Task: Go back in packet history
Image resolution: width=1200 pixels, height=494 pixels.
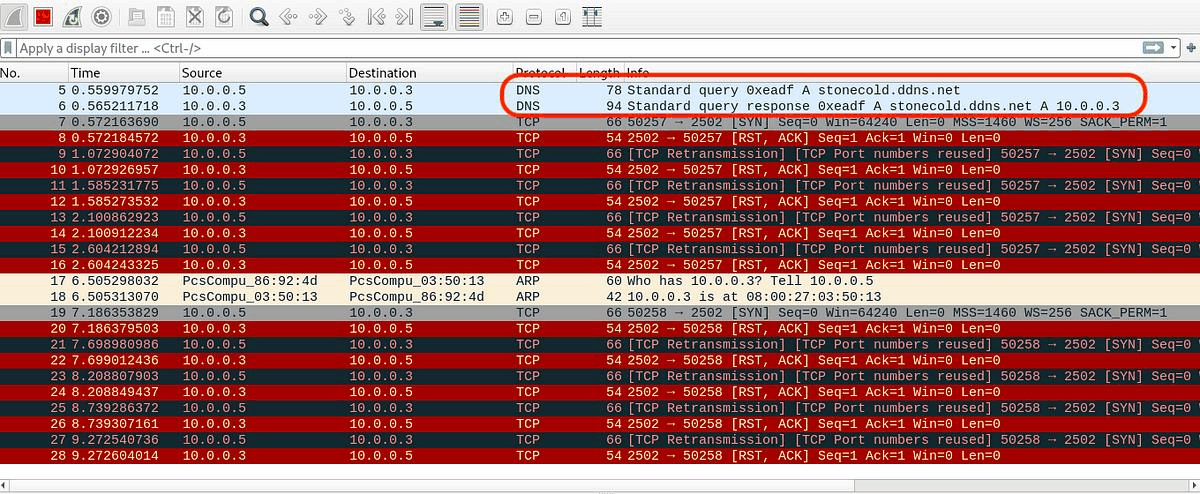Action: pos(288,16)
